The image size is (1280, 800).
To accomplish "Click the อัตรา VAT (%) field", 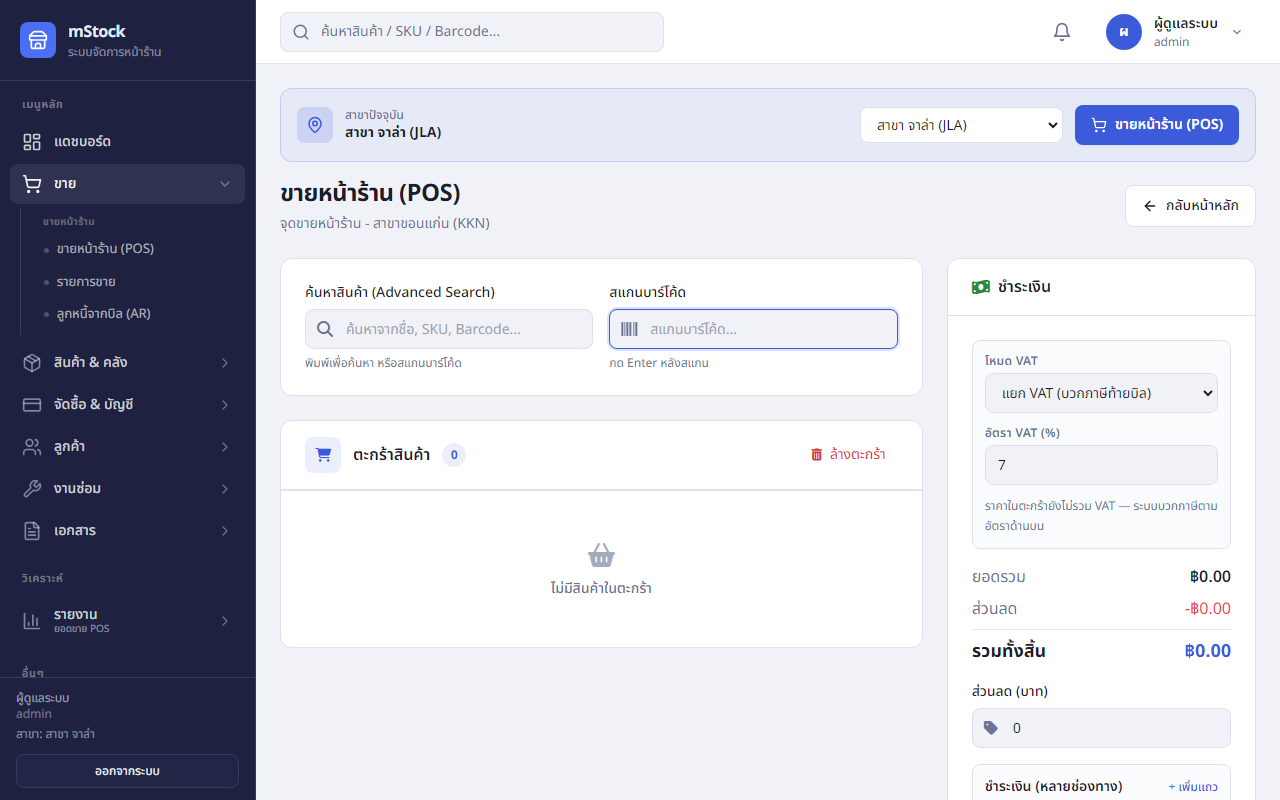I will 1101,465.
